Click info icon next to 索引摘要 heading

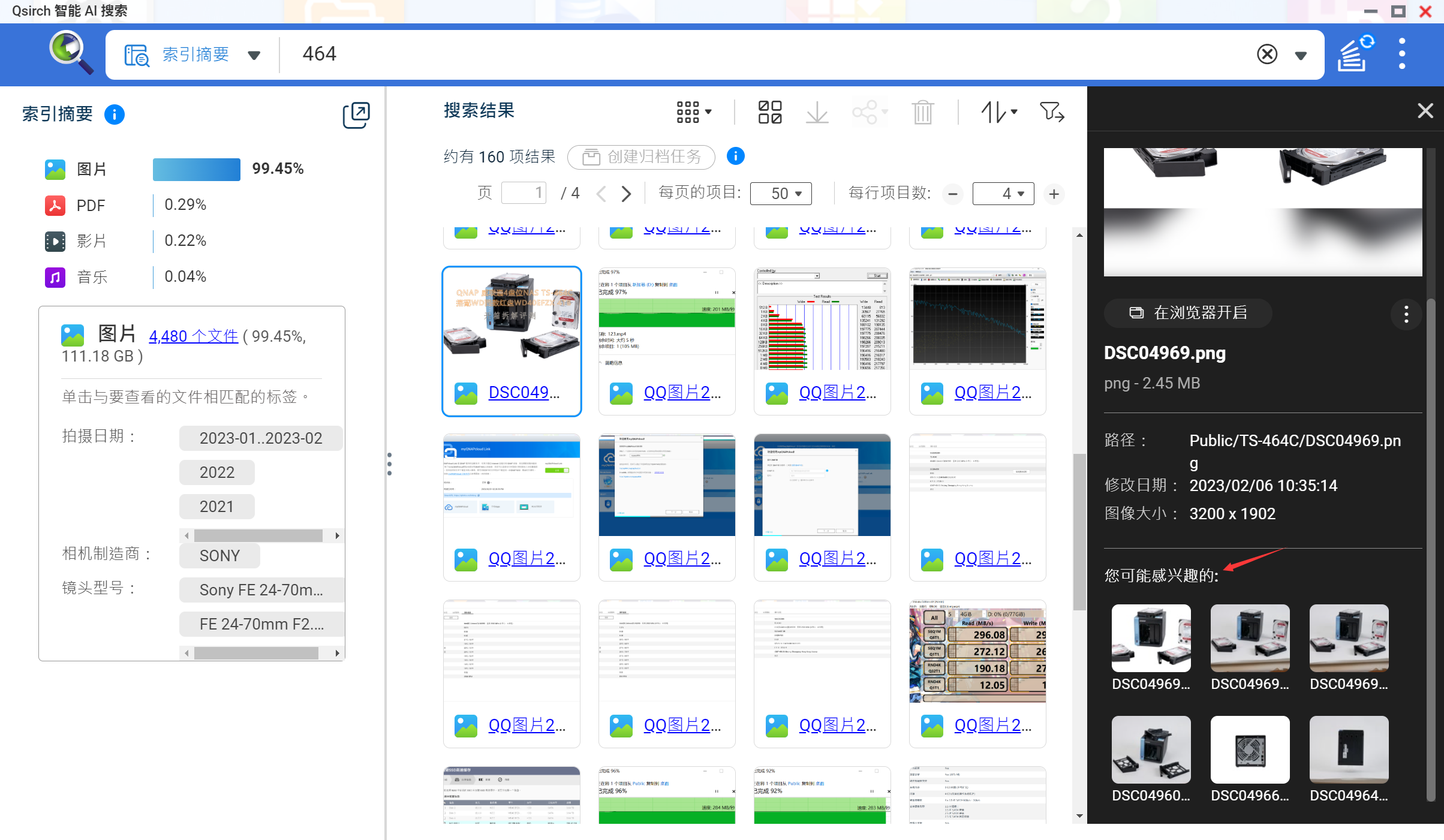point(114,114)
